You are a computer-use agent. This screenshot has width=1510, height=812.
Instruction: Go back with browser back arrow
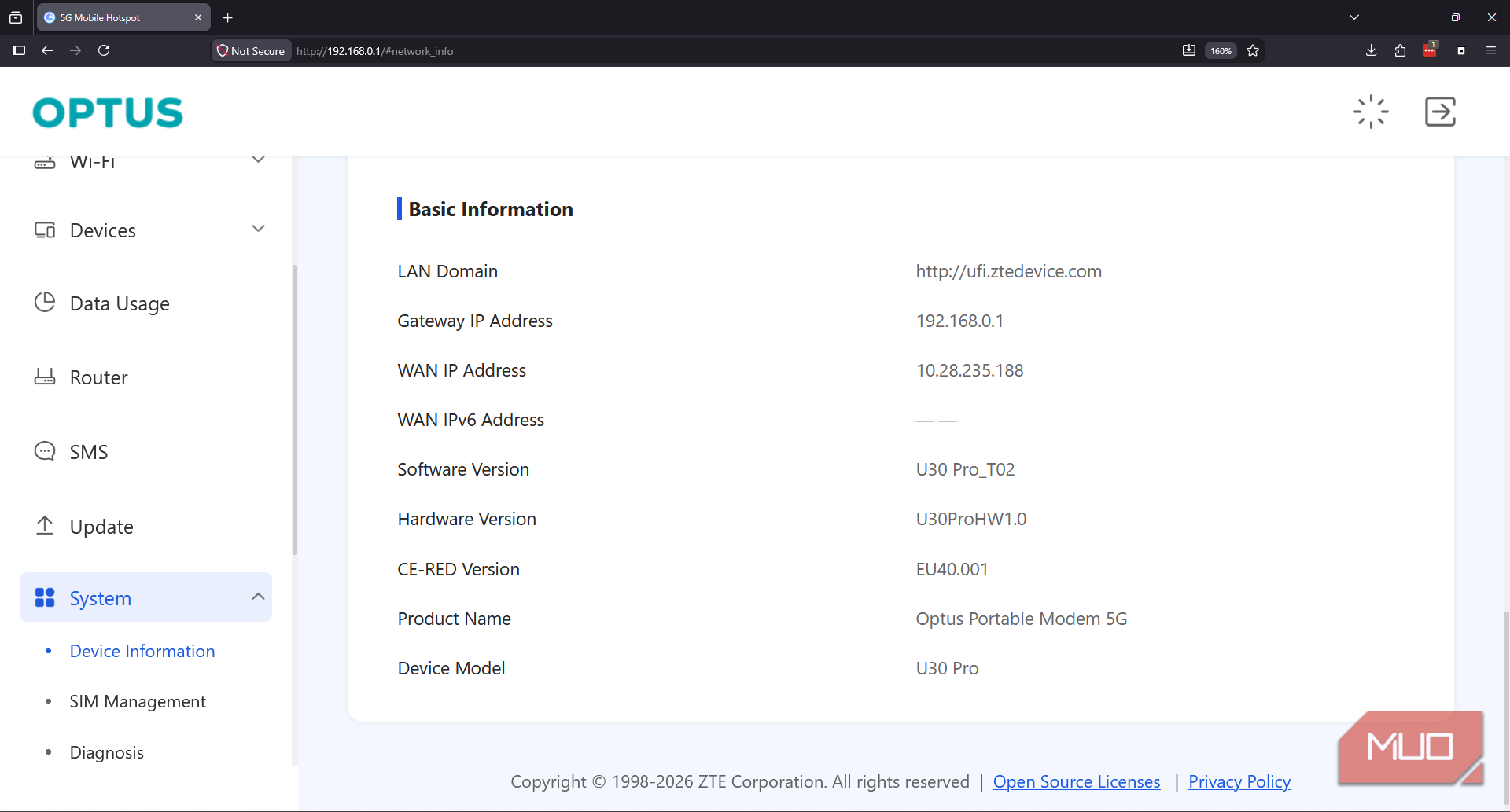[47, 50]
